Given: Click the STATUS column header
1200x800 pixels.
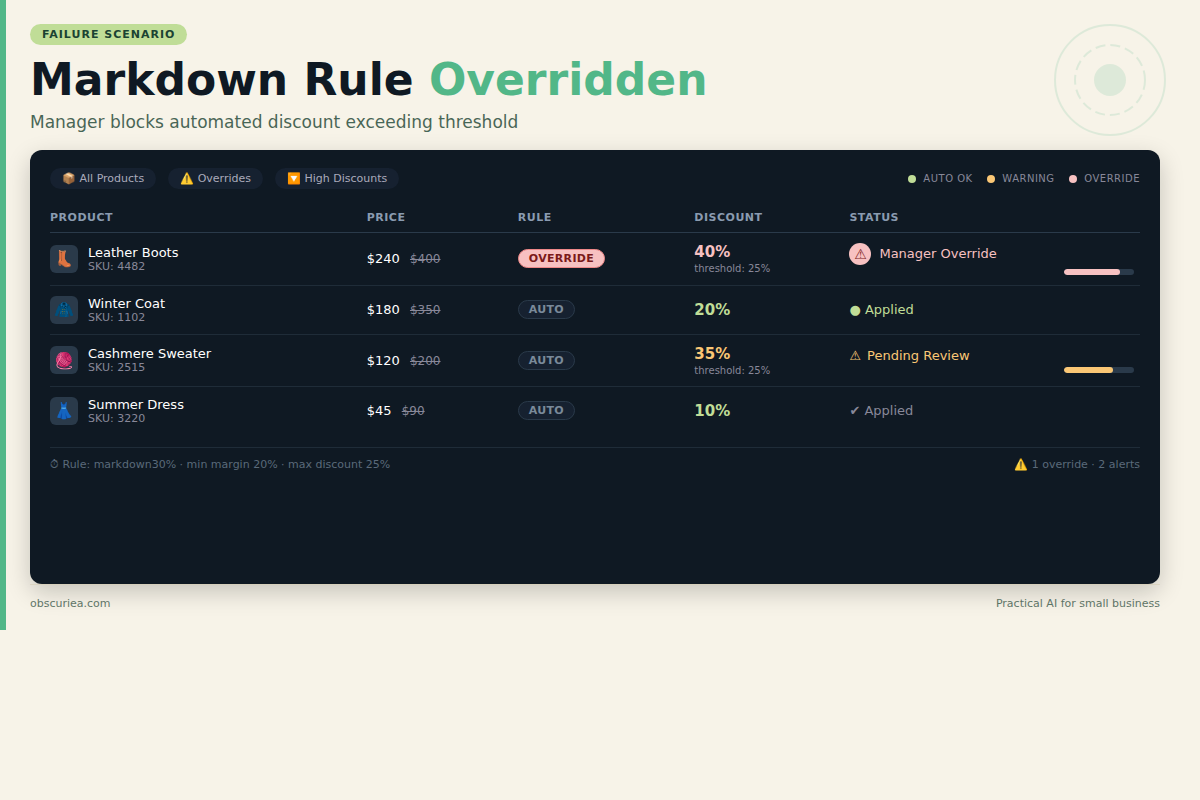Looking at the screenshot, I should [x=874, y=217].
